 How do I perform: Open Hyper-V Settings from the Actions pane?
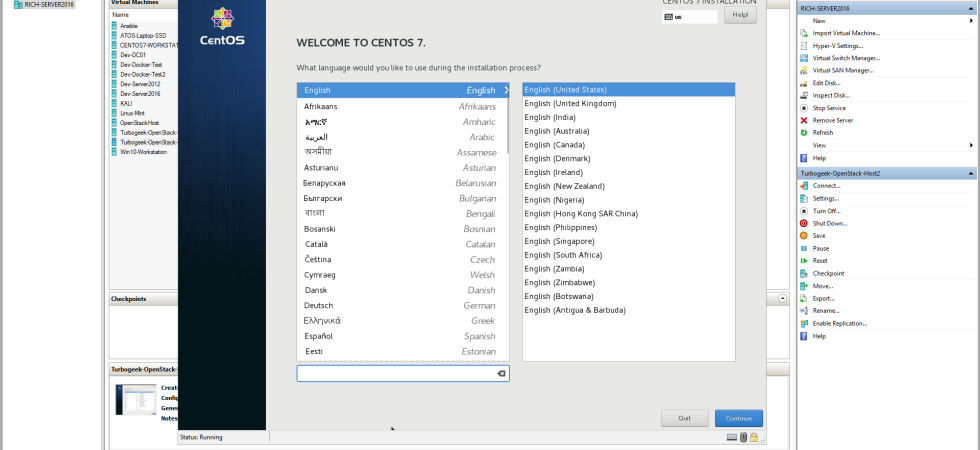[x=838, y=46]
